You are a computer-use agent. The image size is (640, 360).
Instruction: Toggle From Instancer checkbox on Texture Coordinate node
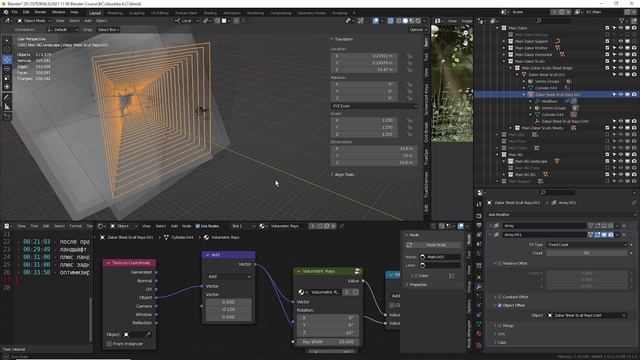pos(109,344)
